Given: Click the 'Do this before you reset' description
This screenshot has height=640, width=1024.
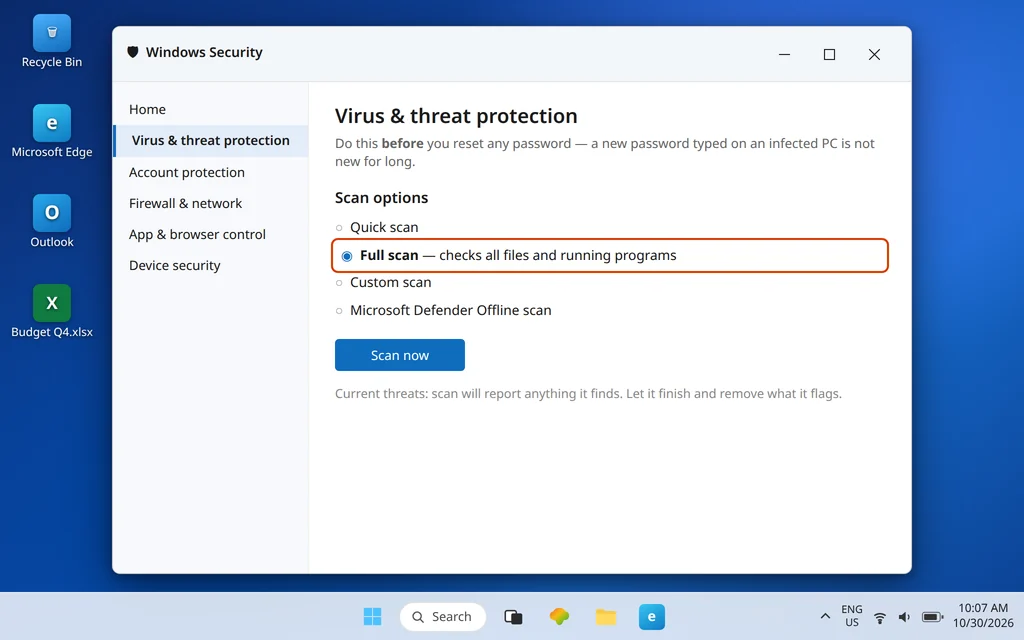Looking at the screenshot, I should 605,152.
